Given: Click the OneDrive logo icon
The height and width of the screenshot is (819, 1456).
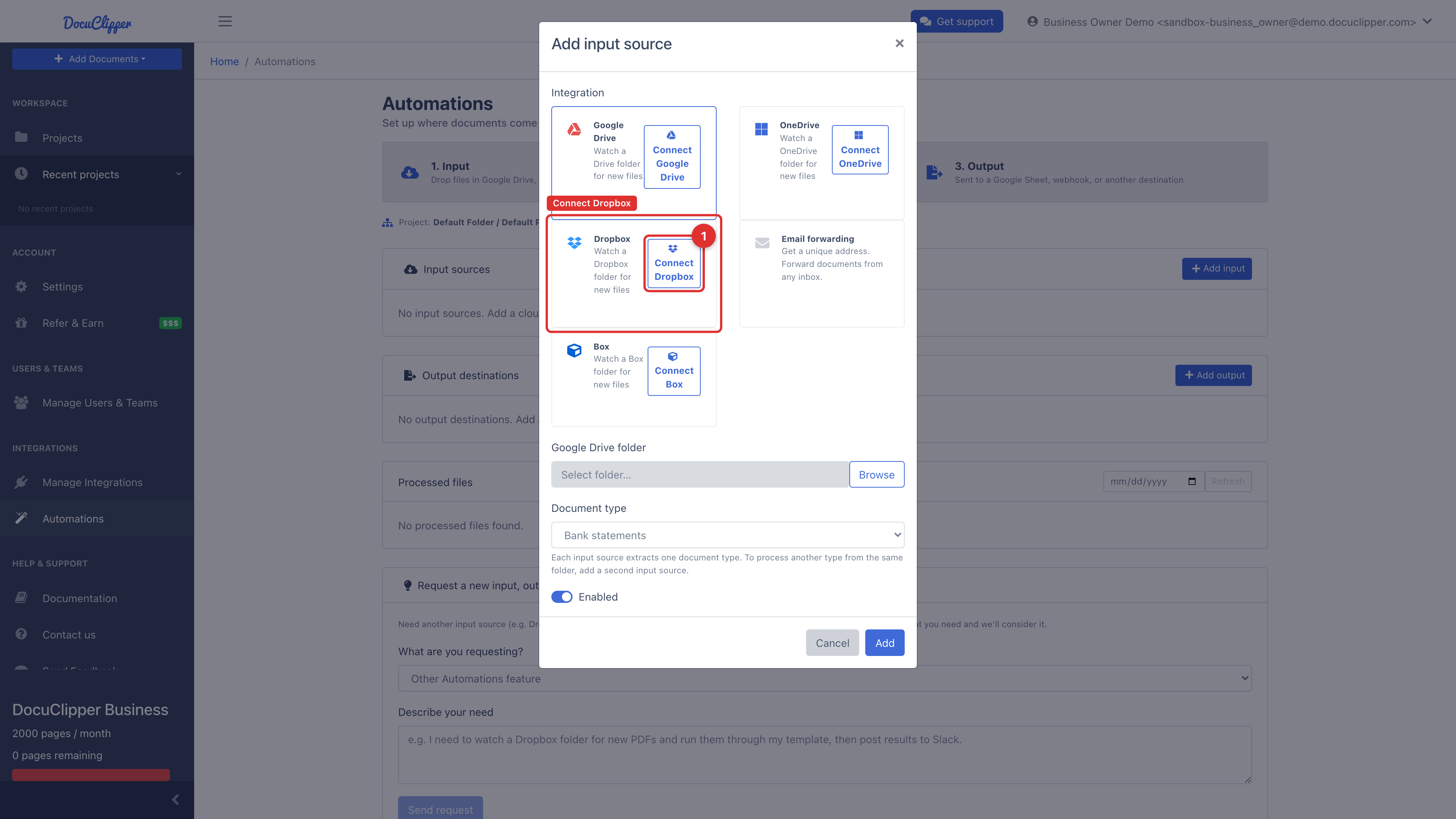Looking at the screenshot, I should [x=761, y=129].
